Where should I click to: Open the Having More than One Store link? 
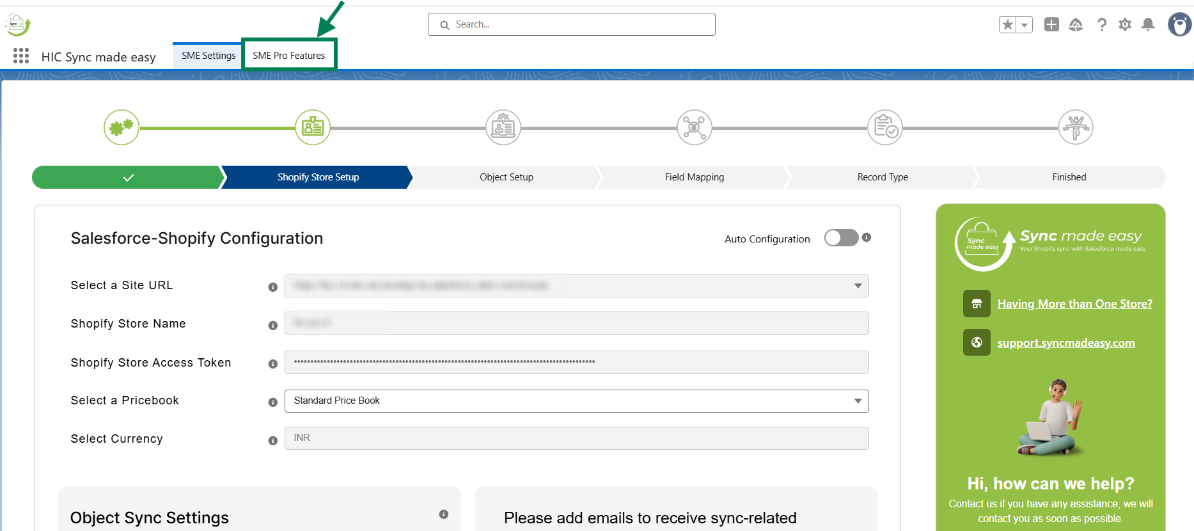tap(1075, 303)
